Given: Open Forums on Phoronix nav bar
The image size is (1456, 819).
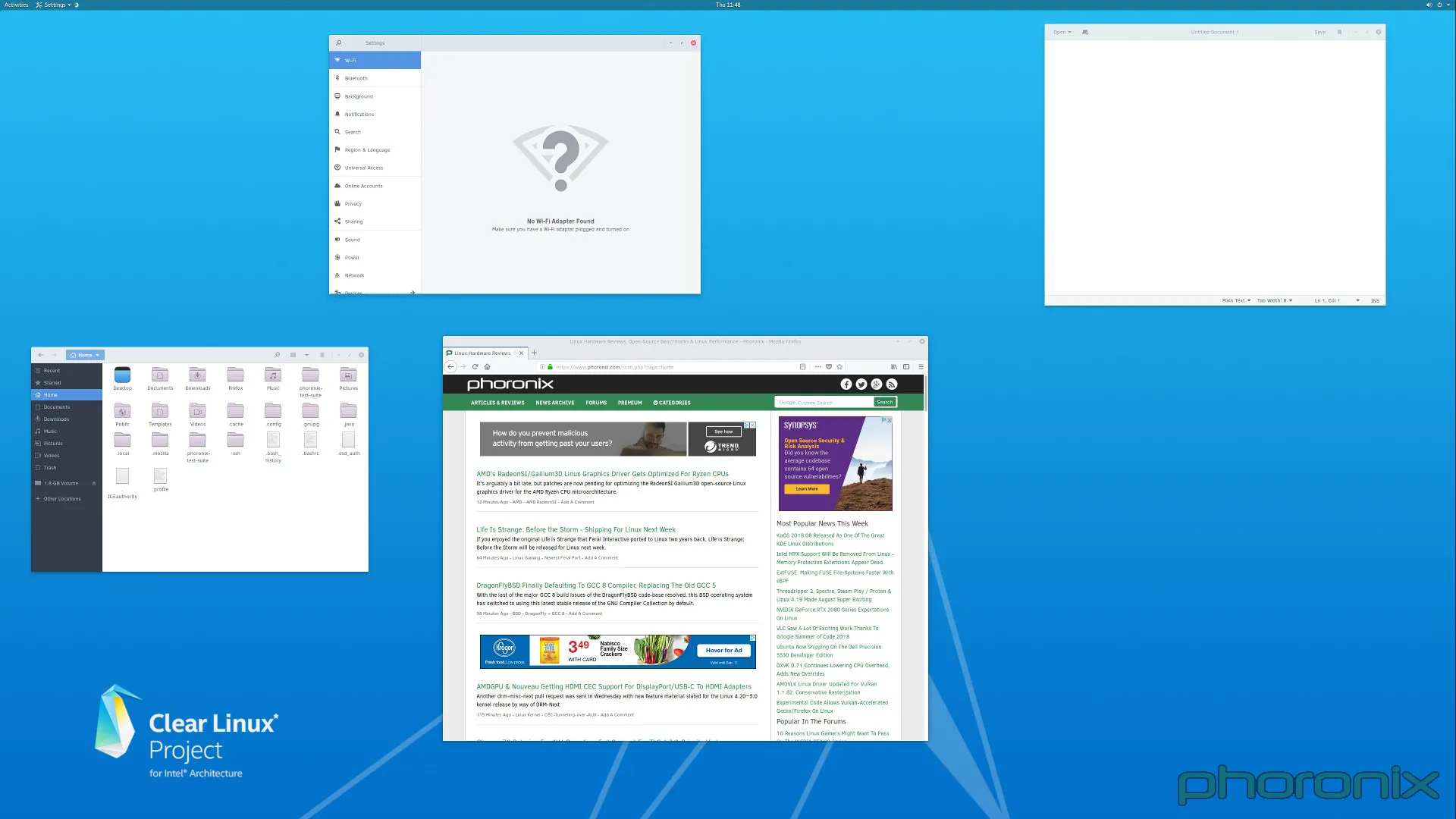Looking at the screenshot, I should click(596, 403).
